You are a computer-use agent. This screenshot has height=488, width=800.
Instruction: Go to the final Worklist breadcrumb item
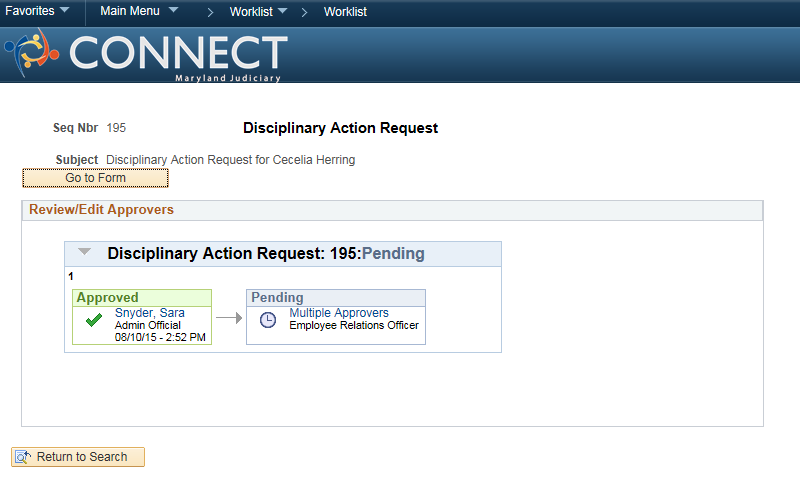345,11
